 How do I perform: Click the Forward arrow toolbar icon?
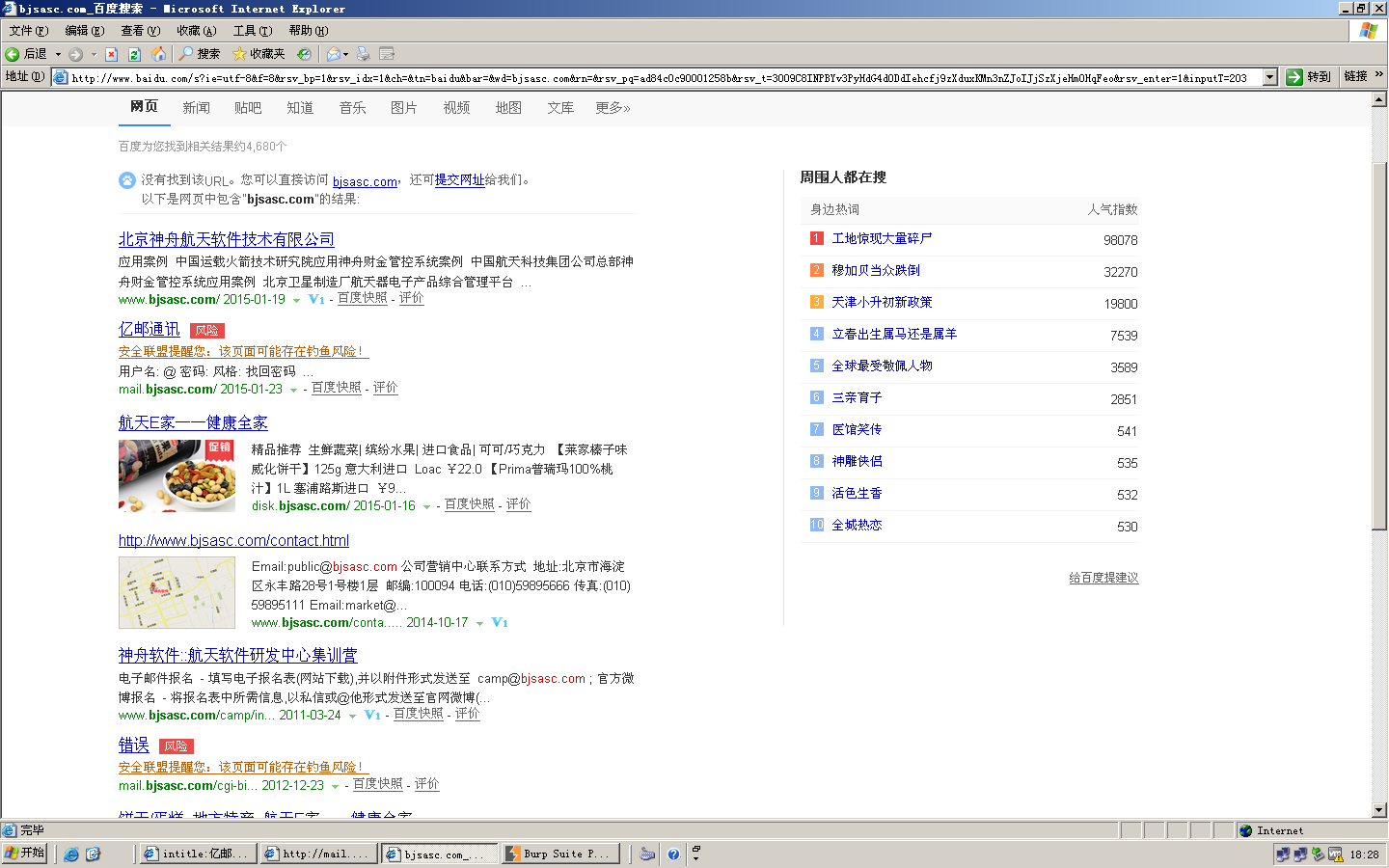pyautogui.click(x=75, y=54)
